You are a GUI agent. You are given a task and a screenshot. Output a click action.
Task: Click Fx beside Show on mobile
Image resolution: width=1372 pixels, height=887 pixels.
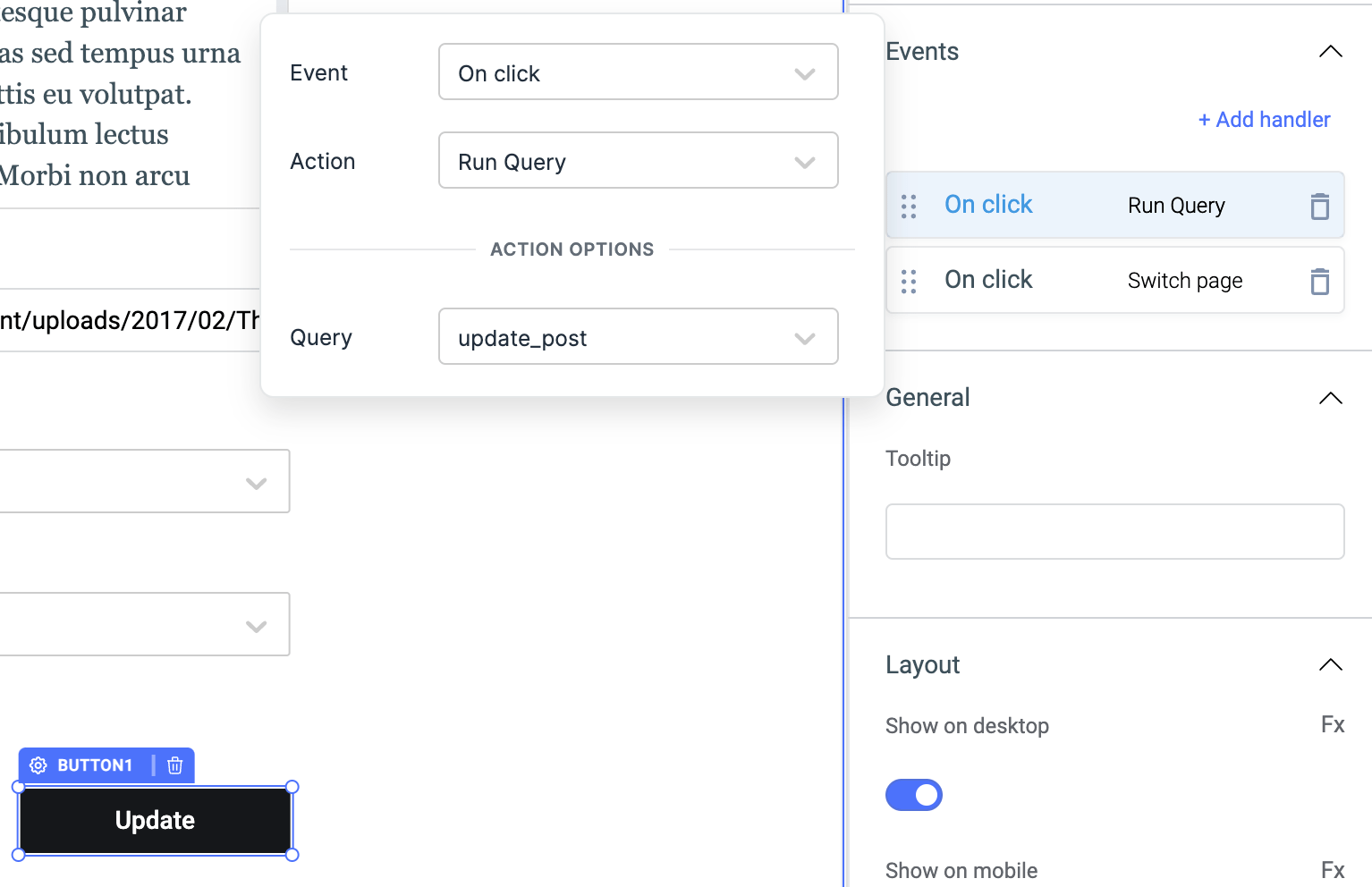(1332, 870)
